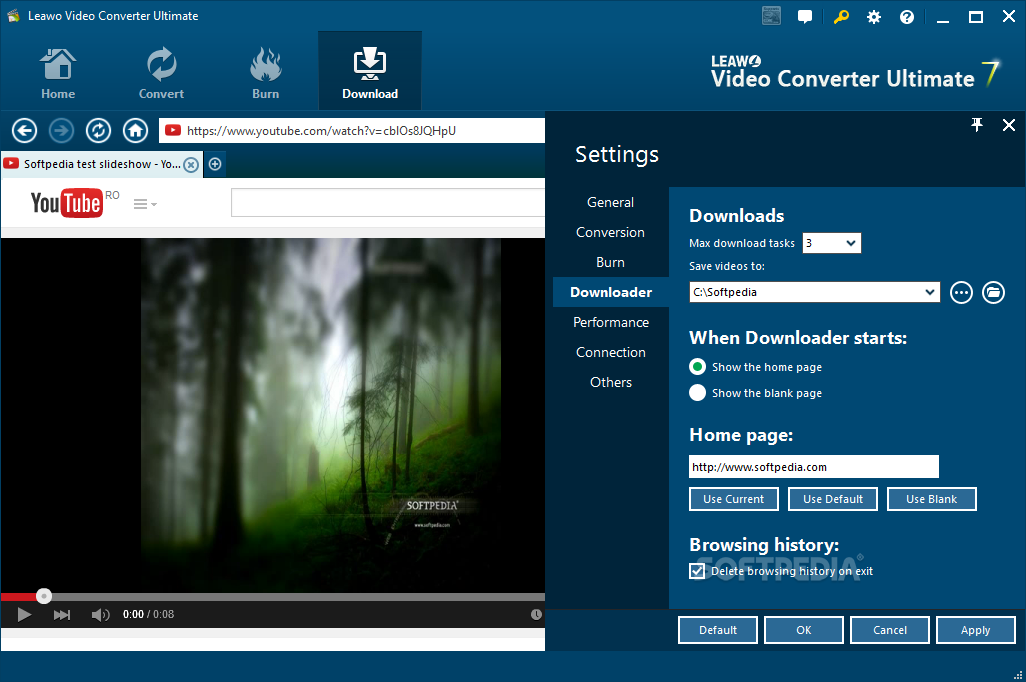Click the YouTube search box
This screenshot has height=682, width=1026.
pyautogui.click(x=388, y=203)
